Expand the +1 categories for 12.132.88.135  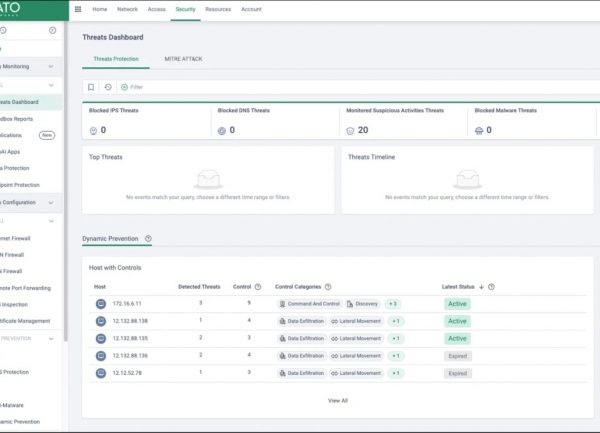point(396,339)
